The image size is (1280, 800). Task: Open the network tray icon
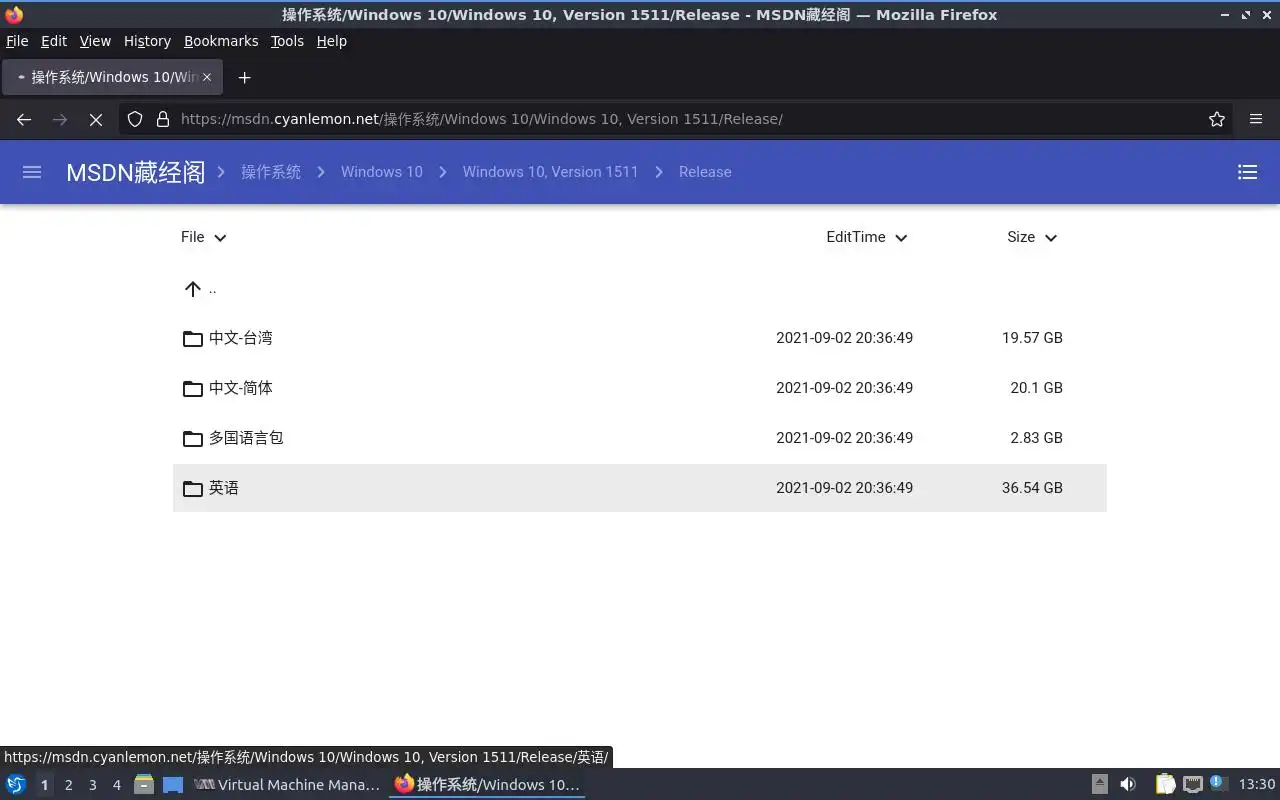coord(1193,784)
